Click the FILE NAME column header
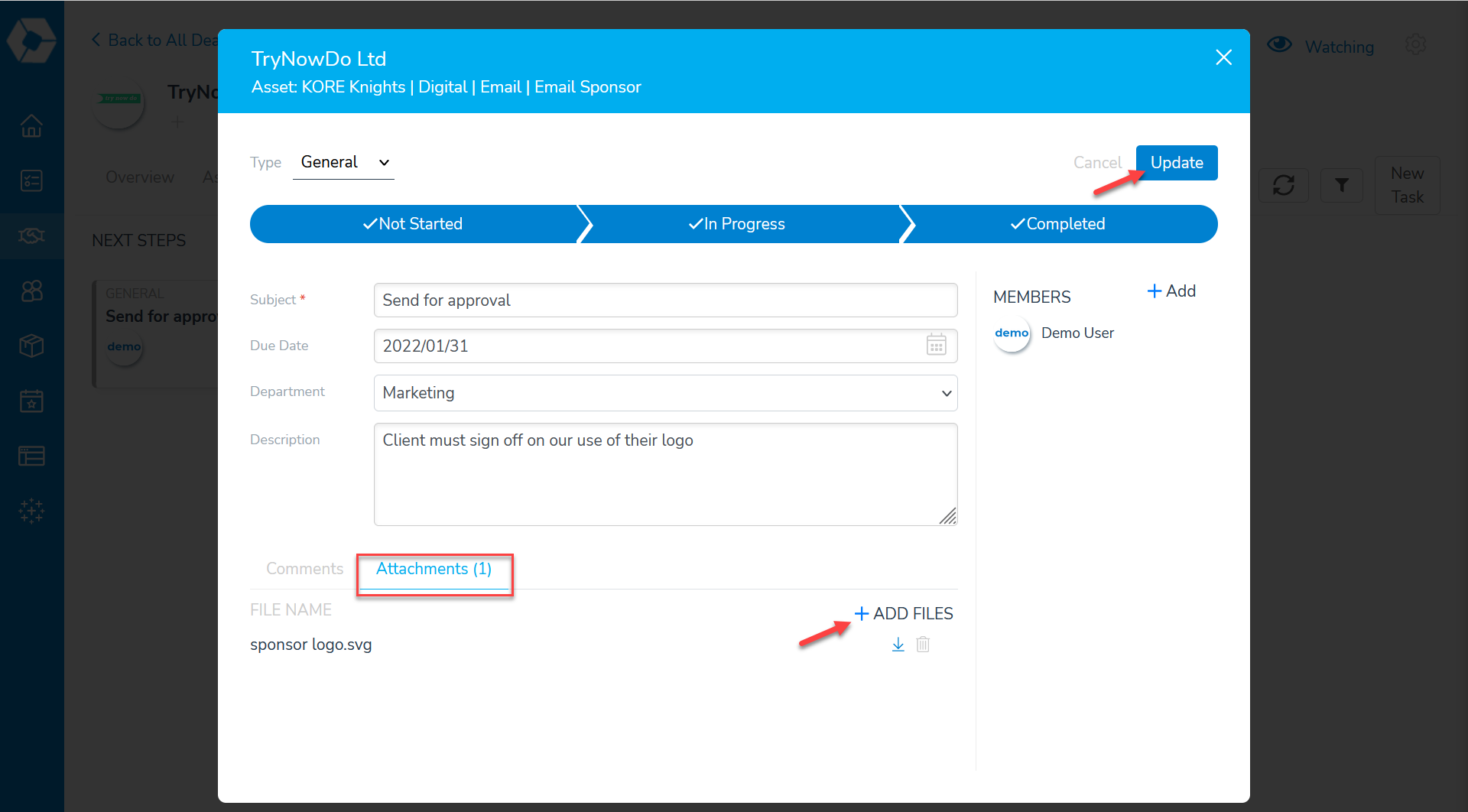Viewport: 1468px width, 812px height. coord(291,610)
